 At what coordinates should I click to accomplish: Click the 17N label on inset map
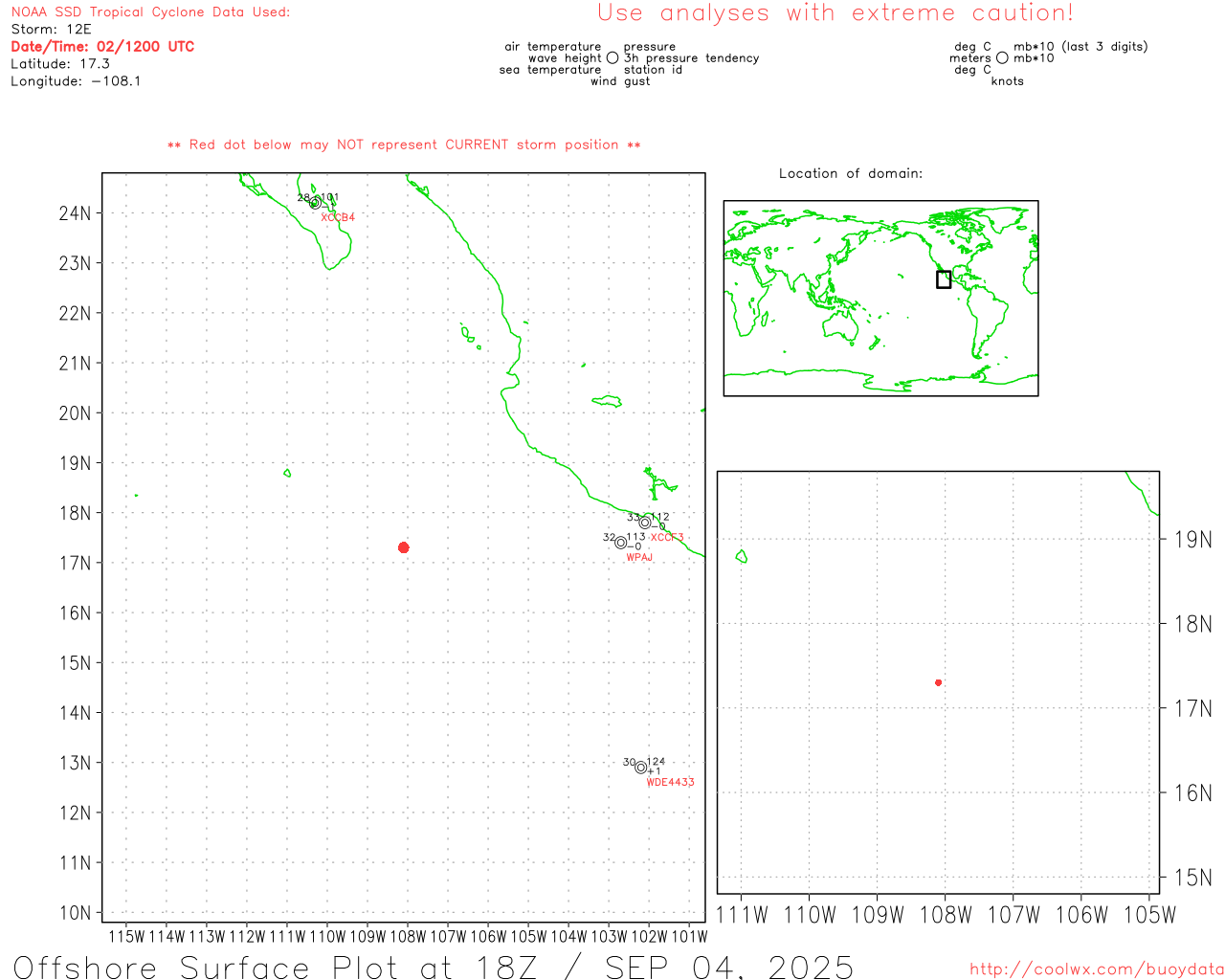tap(1192, 709)
